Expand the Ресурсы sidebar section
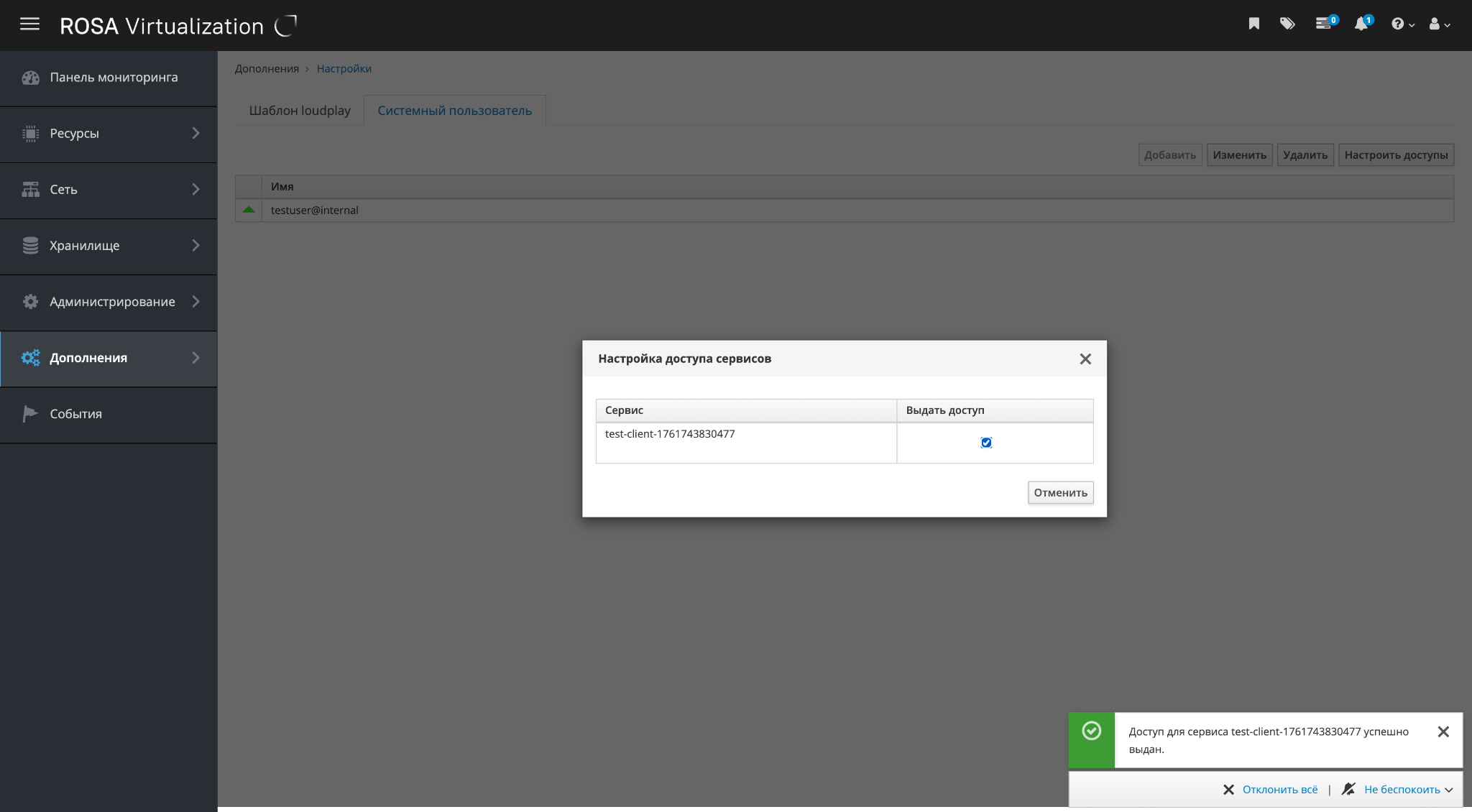Image resolution: width=1472 pixels, height=812 pixels. click(x=108, y=134)
